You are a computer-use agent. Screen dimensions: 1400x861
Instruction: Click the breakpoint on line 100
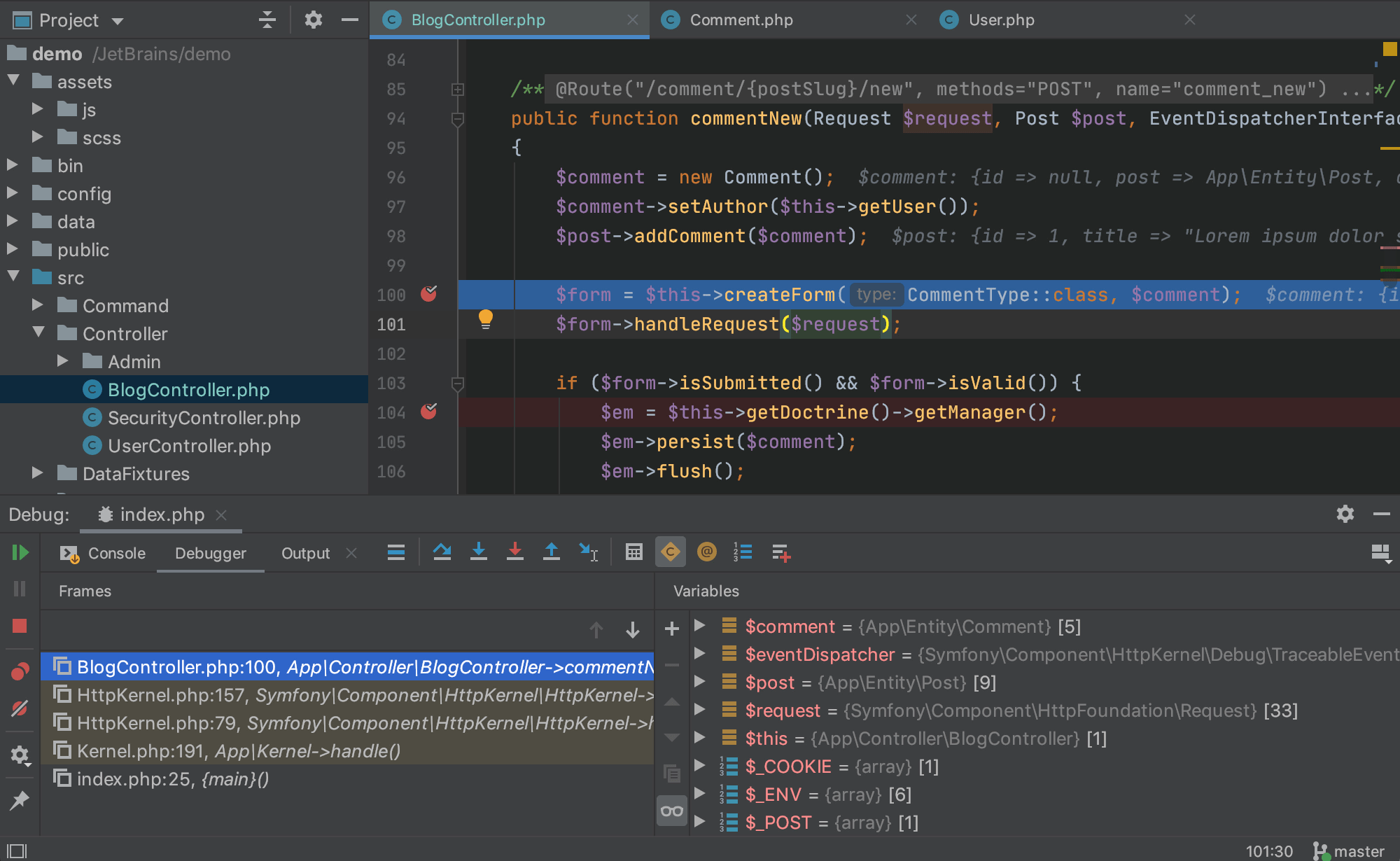pyautogui.click(x=431, y=293)
